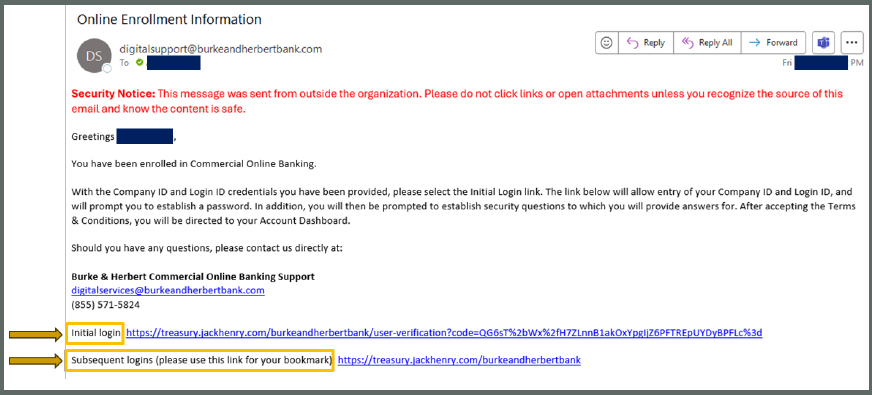Click the "You have been enrolled" sentence
Image resolution: width=872 pixels, height=395 pixels.
click(194, 164)
